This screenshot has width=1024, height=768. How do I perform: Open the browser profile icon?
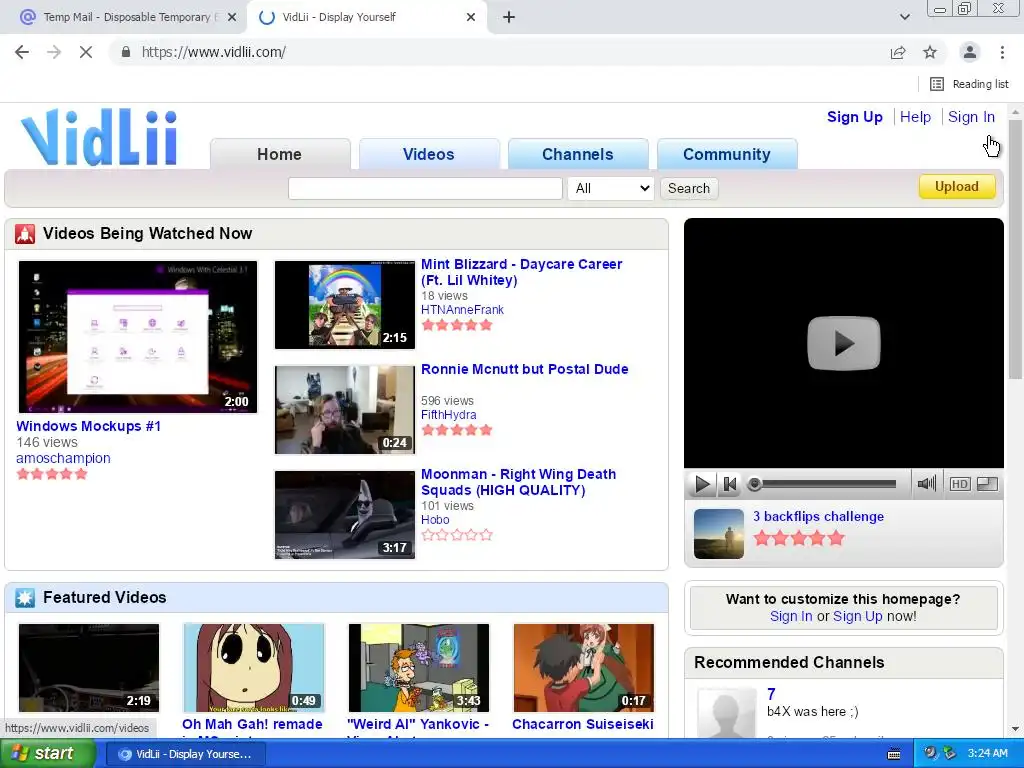tap(970, 52)
